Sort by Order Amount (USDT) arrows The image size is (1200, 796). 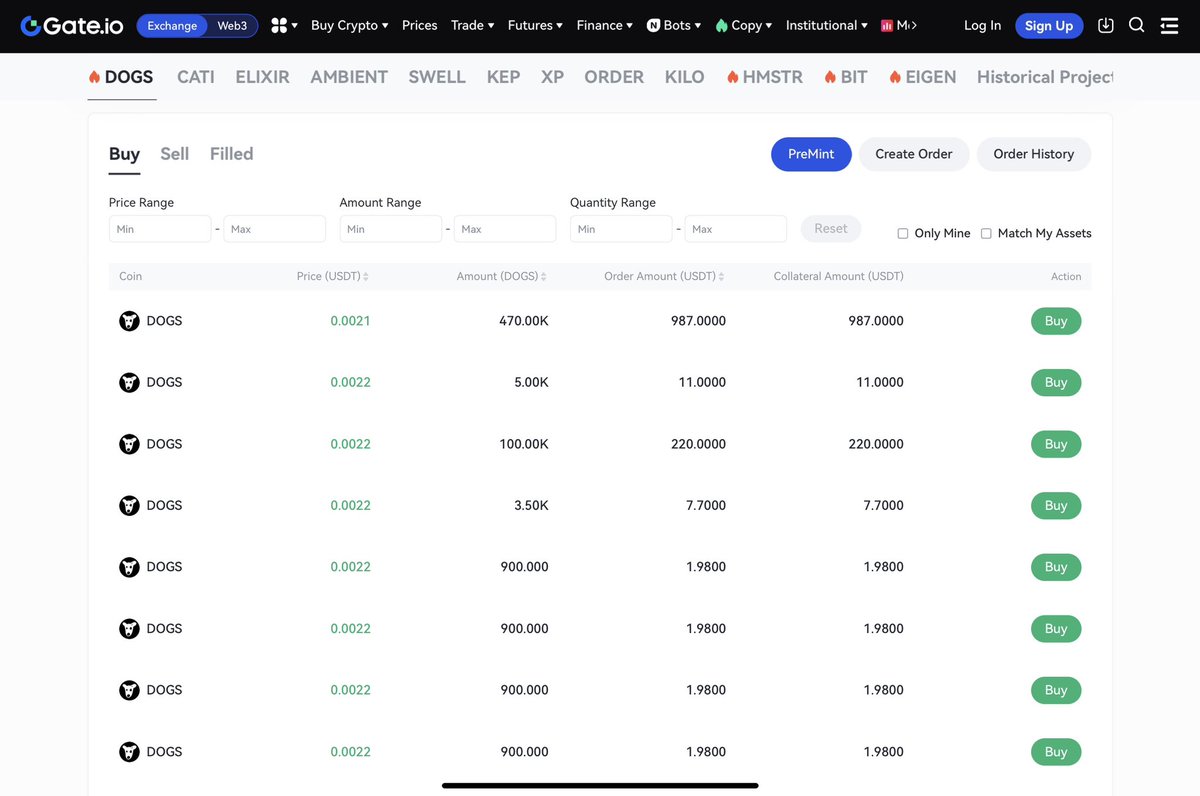tap(722, 277)
